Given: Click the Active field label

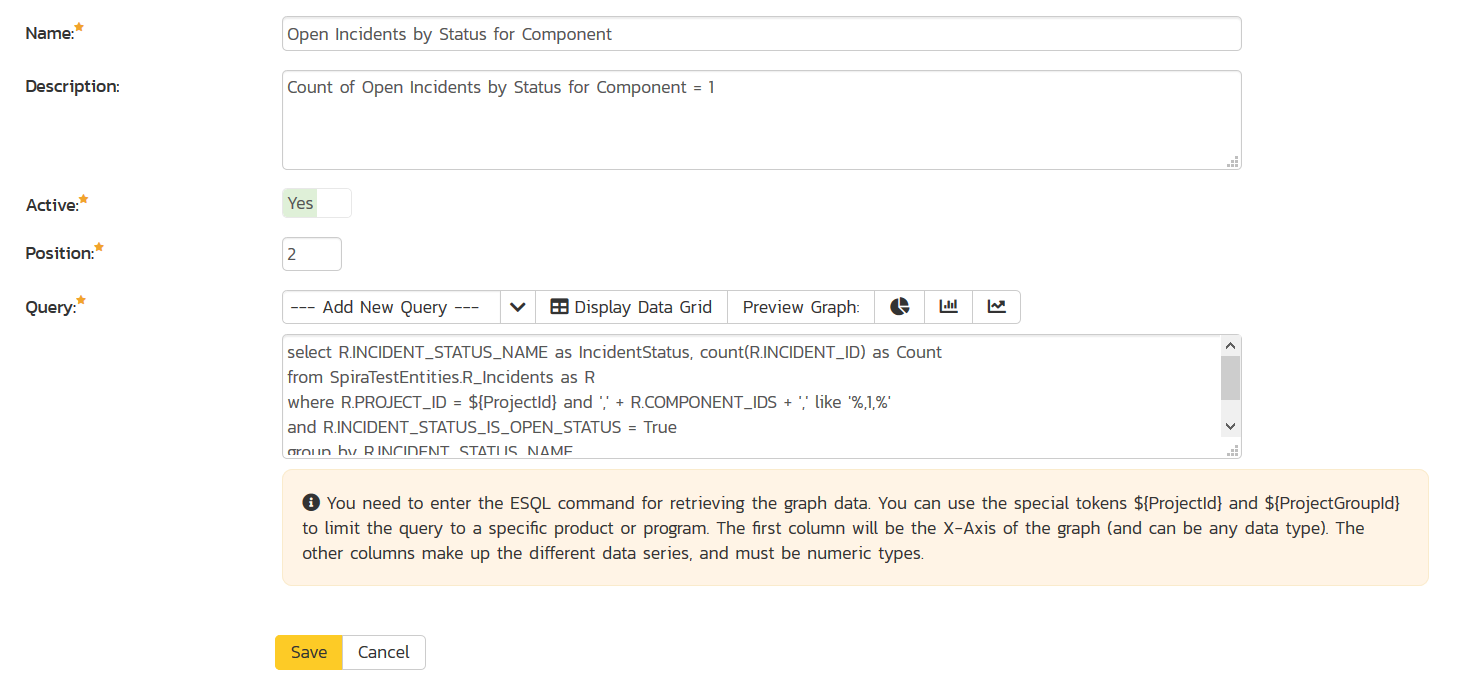Looking at the screenshot, I should point(51,205).
